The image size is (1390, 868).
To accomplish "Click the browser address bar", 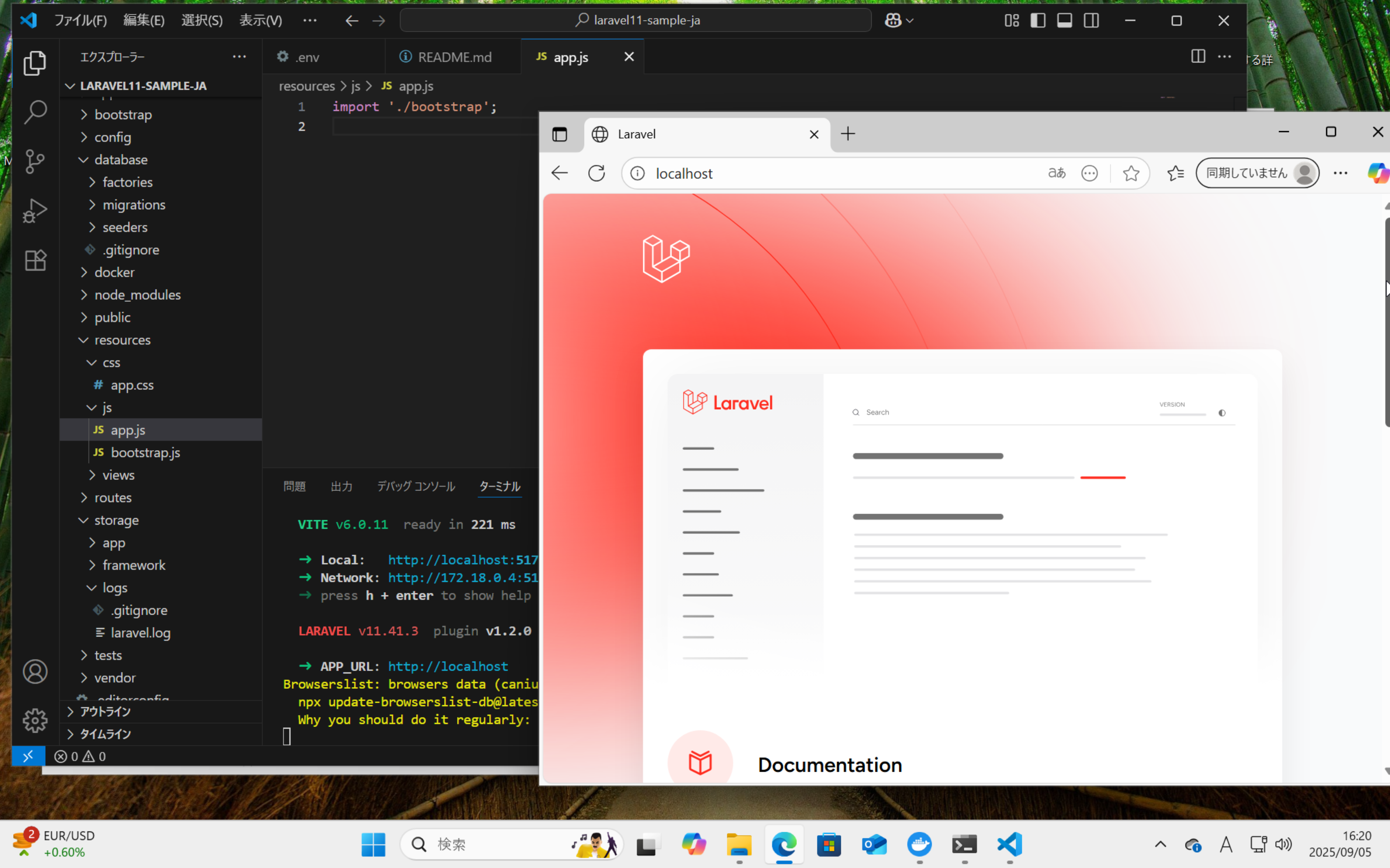I will 833,174.
